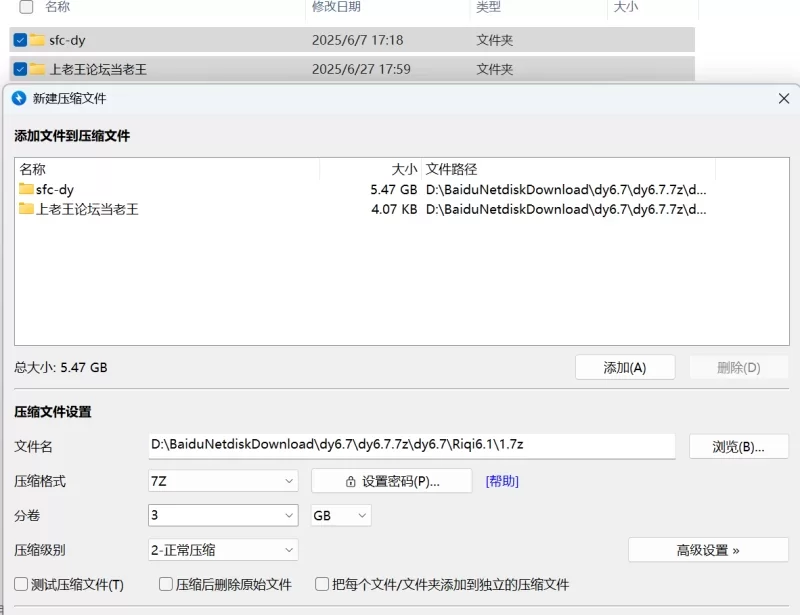Click the 2025/6/27 17:59 date in Explorer

coord(361,69)
